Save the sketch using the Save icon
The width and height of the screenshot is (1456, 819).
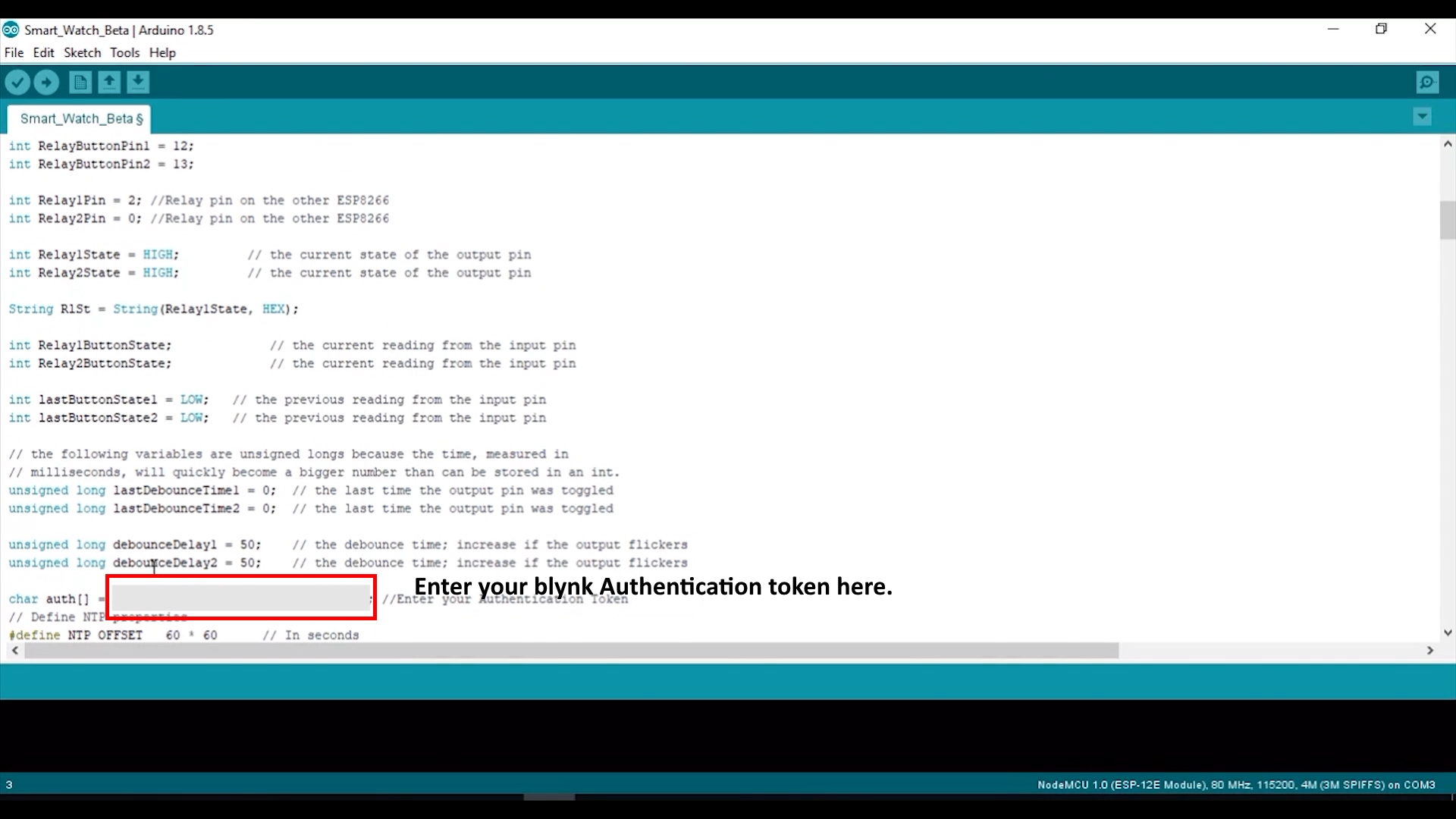pos(137,82)
